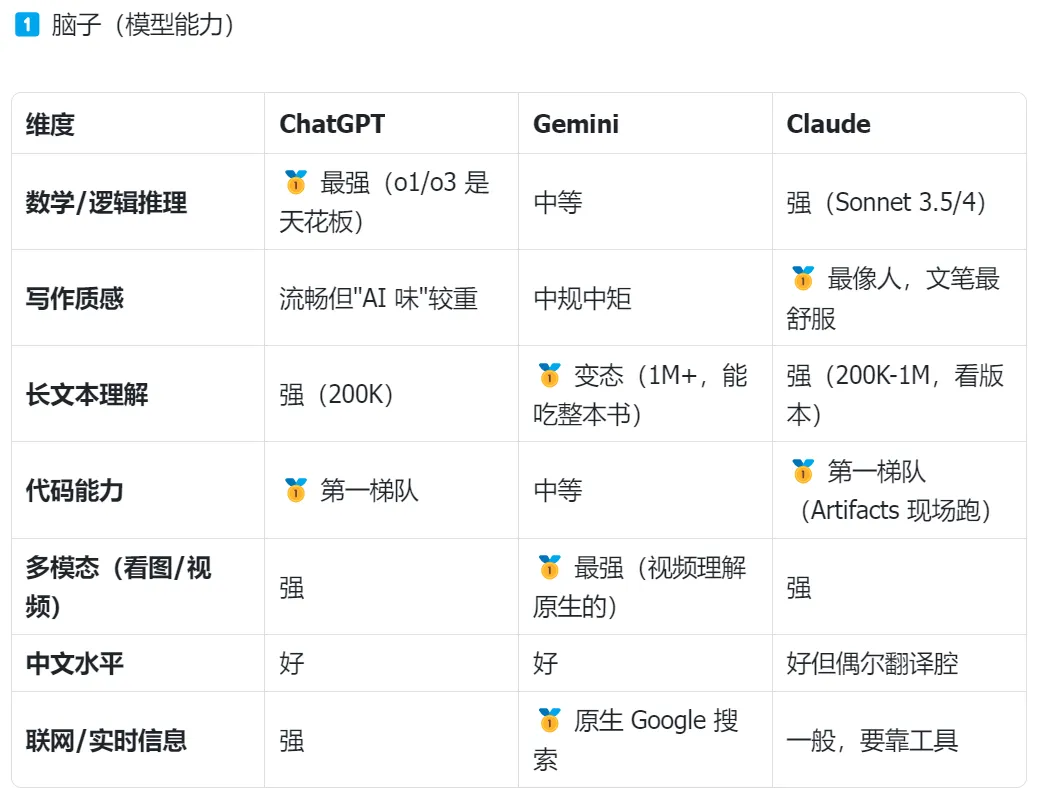The width and height of the screenshot is (1038, 800).
Task: Click the 数学/逻辑推理 row label
Action: 106,202
